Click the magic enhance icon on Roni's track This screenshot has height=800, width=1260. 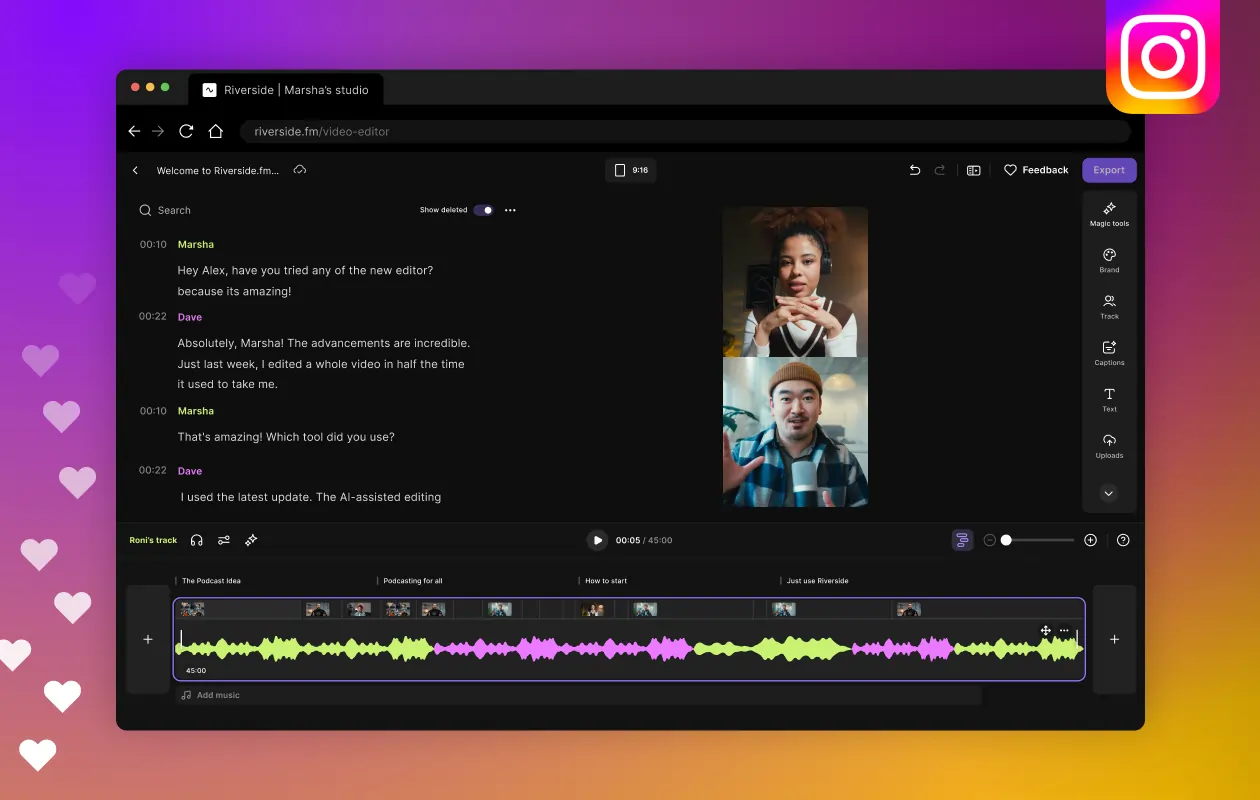click(x=251, y=540)
